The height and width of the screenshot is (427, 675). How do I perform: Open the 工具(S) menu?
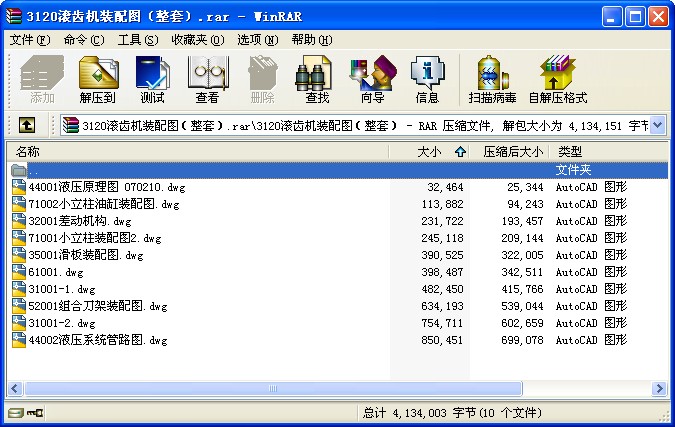pos(138,40)
